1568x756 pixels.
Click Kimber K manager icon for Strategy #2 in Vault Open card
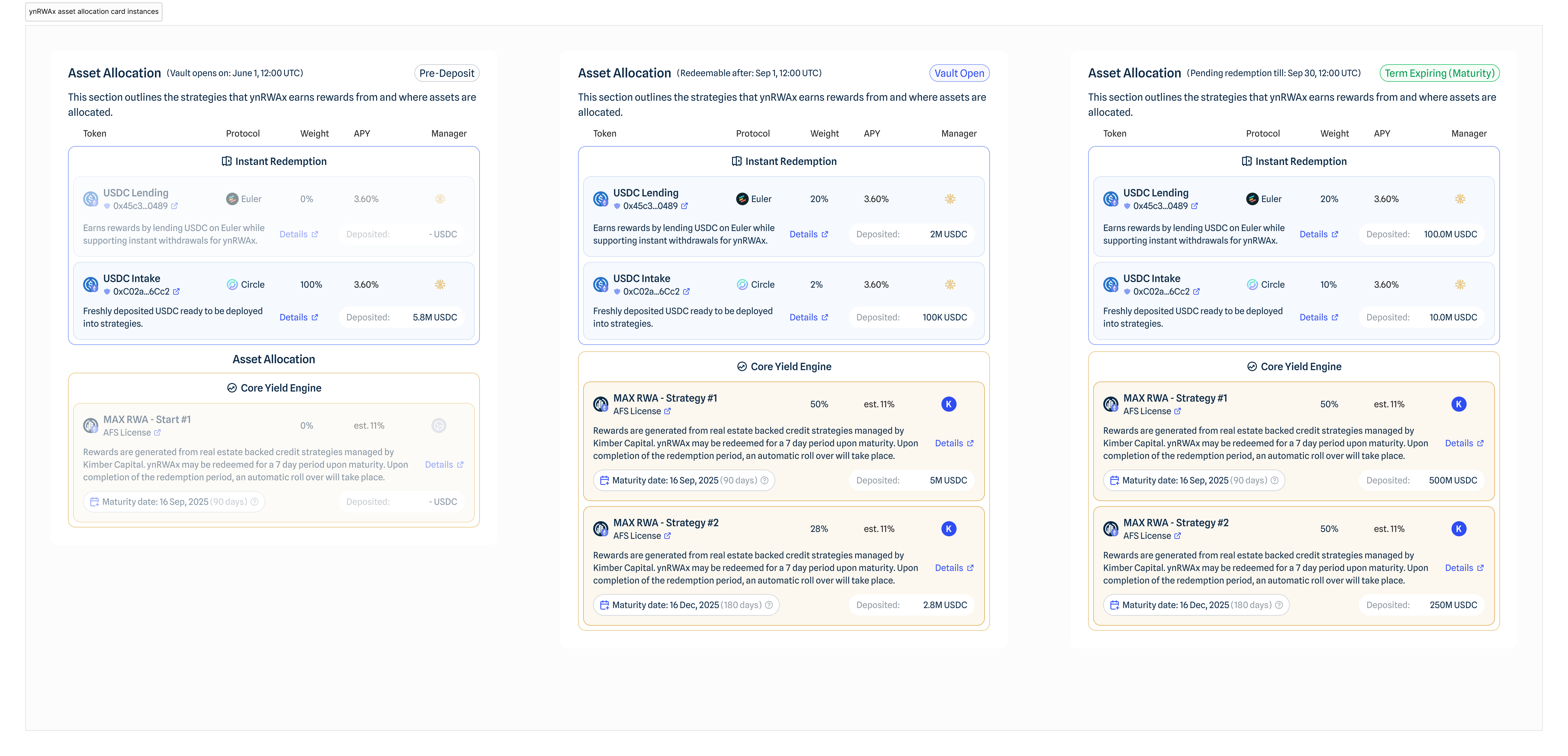(x=948, y=529)
